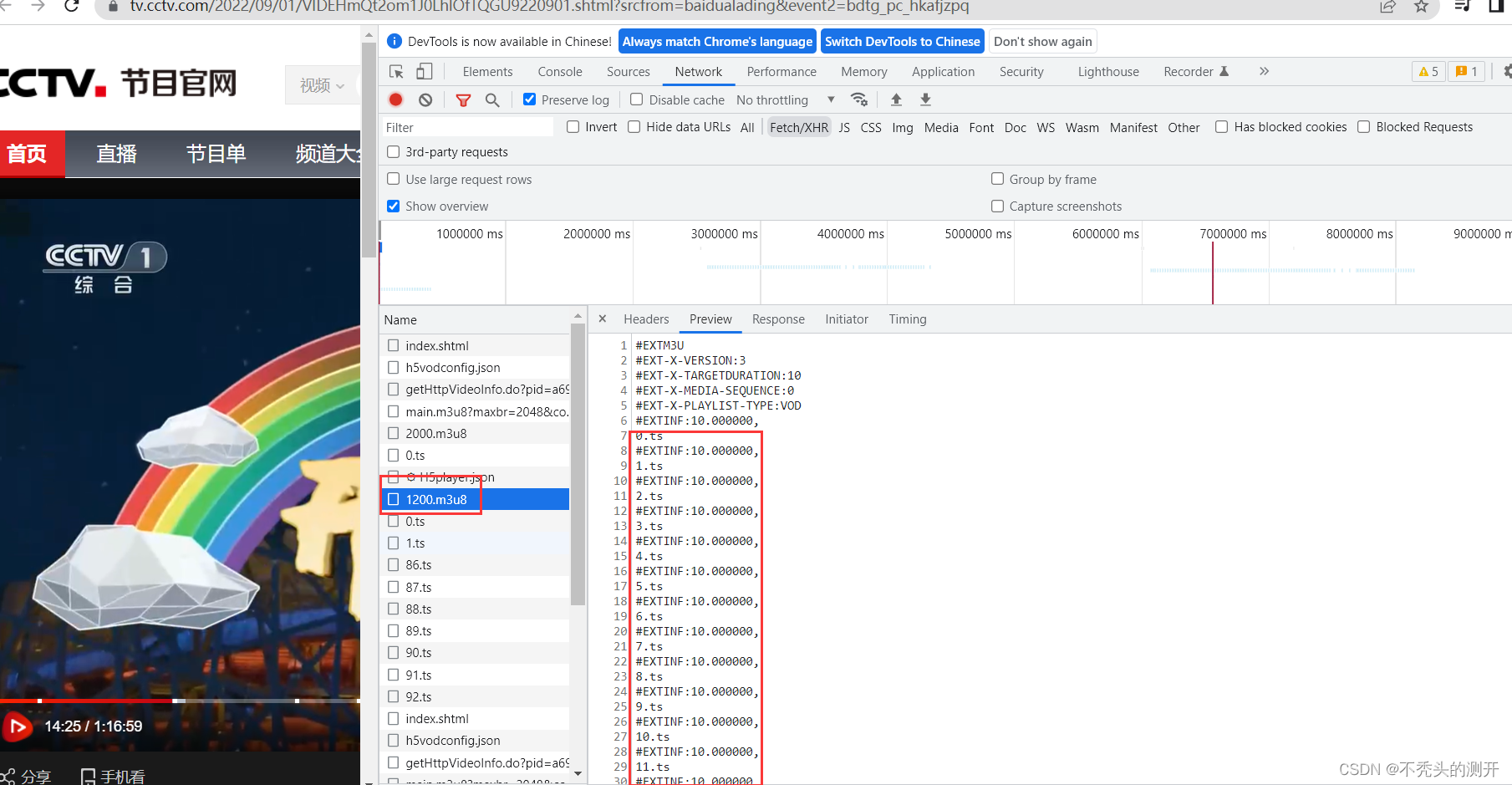Click Switch DevTools to Chinese button
Image resolution: width=1512 pixels, height=785 pixels.
(x=902, y=41)
